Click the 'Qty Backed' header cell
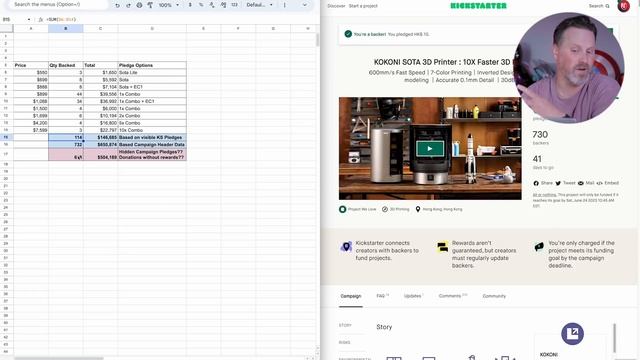Screen dimensions: 640x360 66,65
